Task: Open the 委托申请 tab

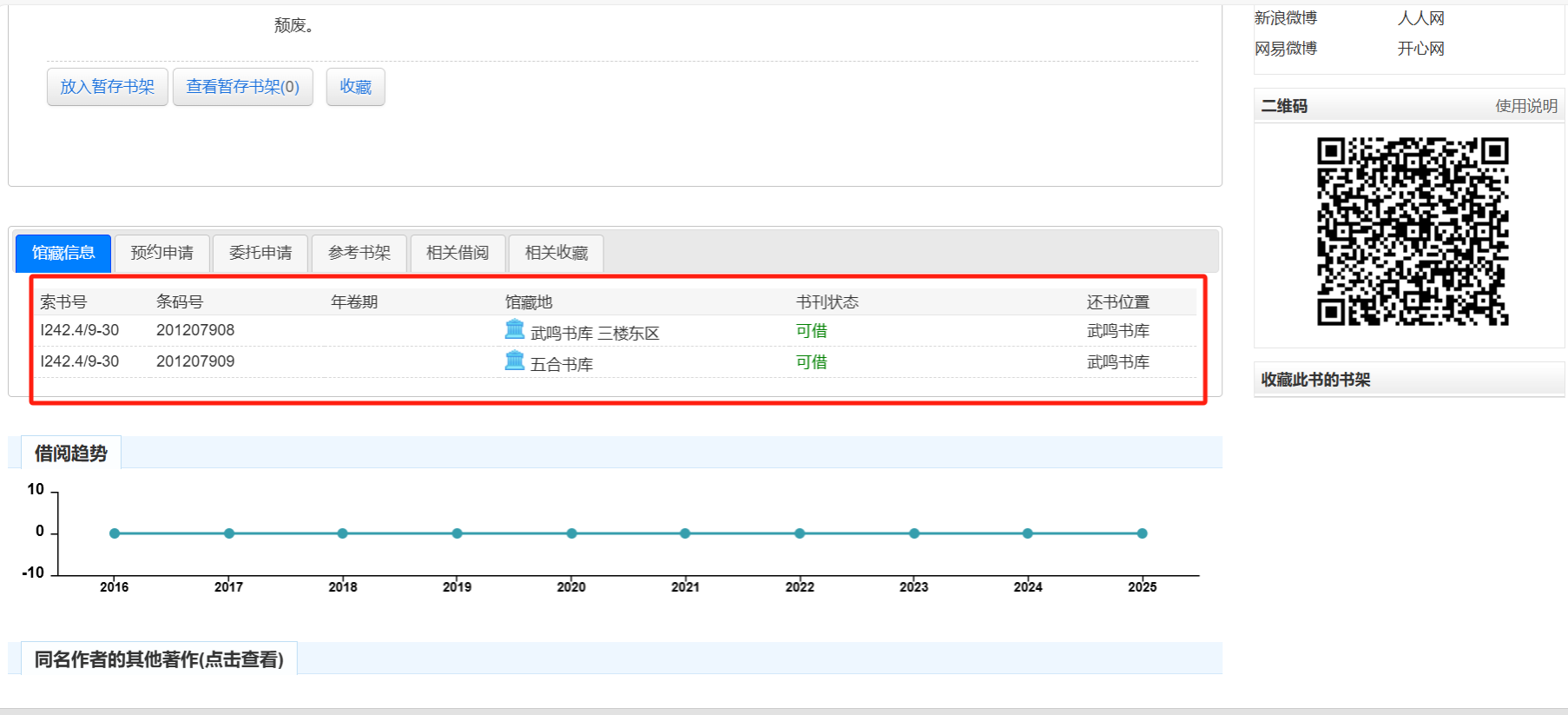Action: tap(260, 253)
